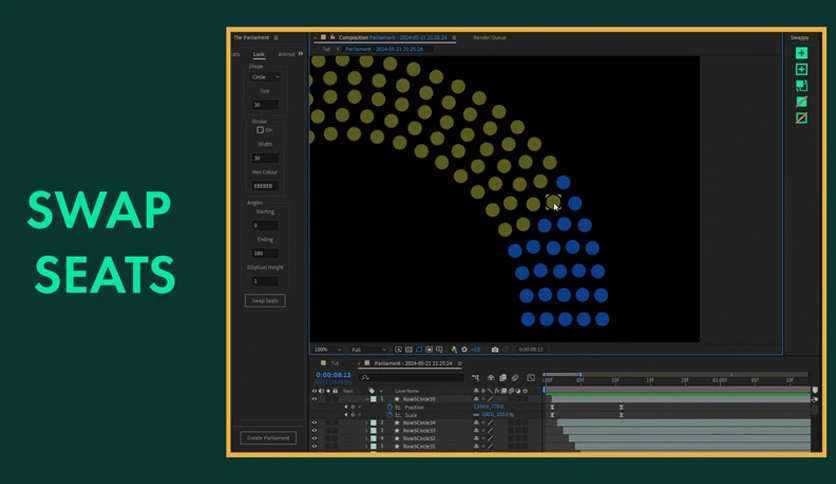
Task: Hide the Row5Circle34 layer via eye icon
Action: coord(315,423)
